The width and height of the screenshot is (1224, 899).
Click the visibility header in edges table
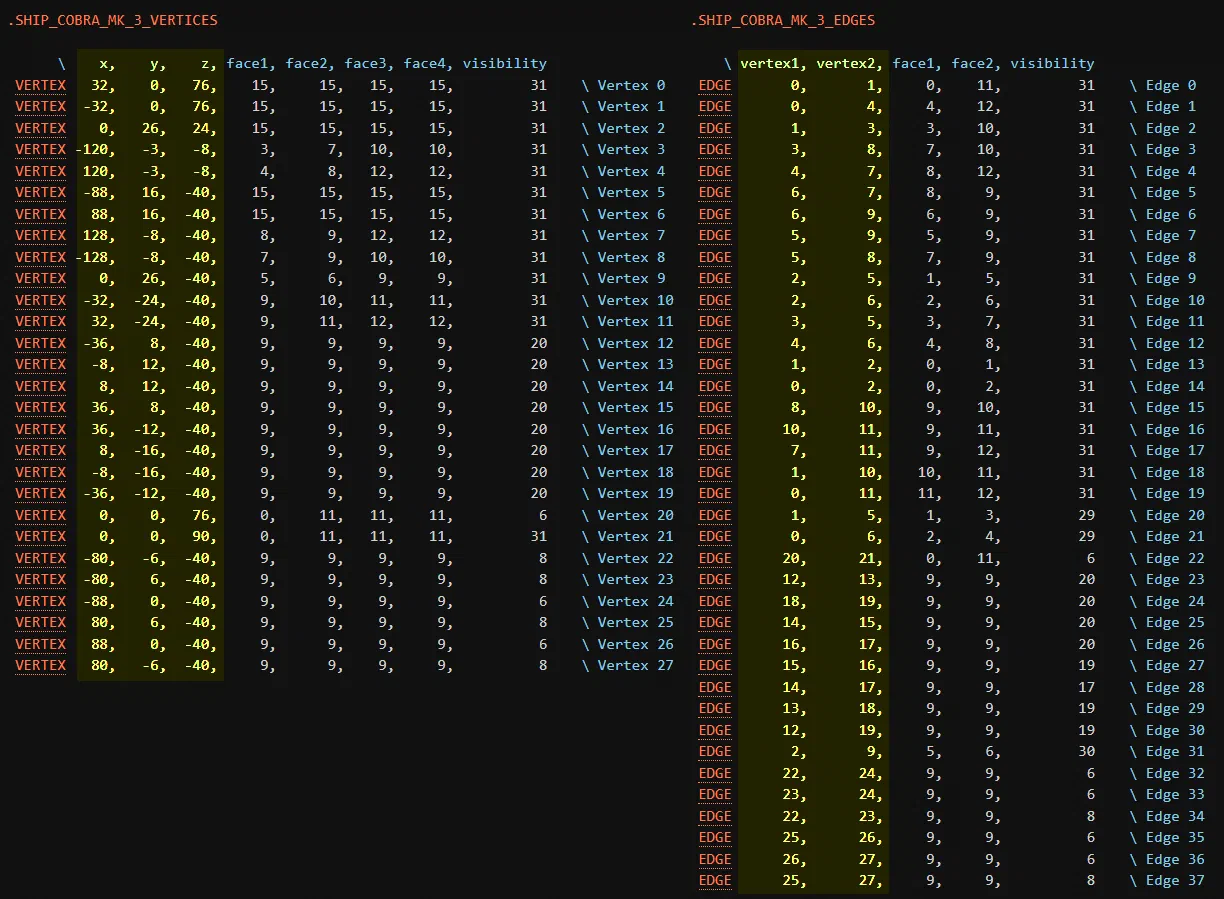click(x=1052, y=63)
